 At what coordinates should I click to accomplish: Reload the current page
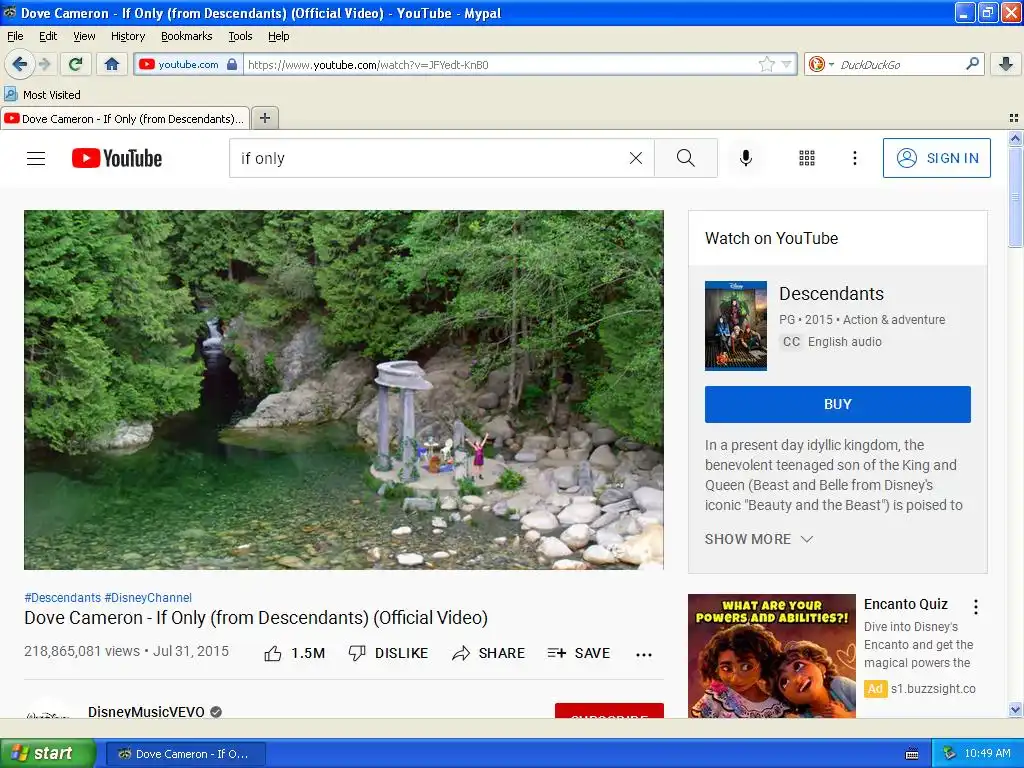point(75,64)
